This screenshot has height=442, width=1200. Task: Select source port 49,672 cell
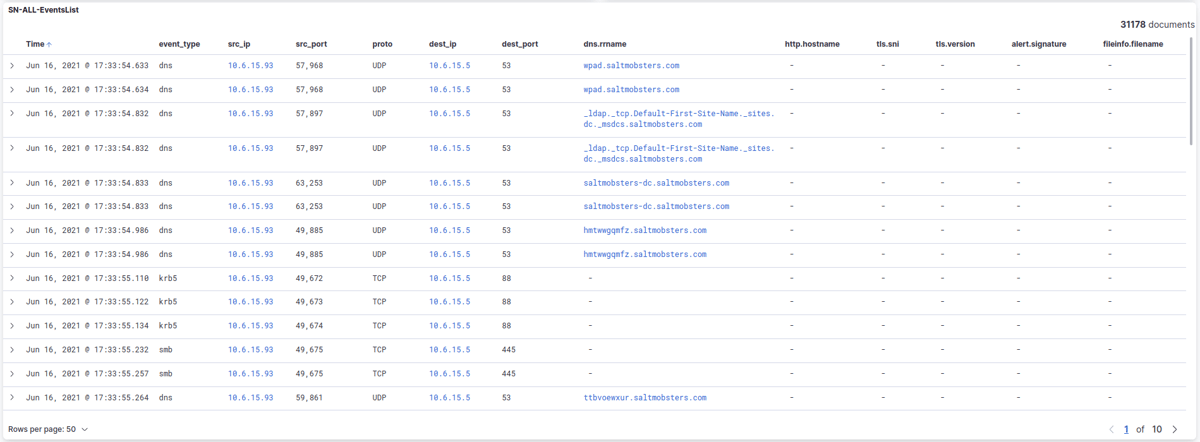click(x=309, y=277)
